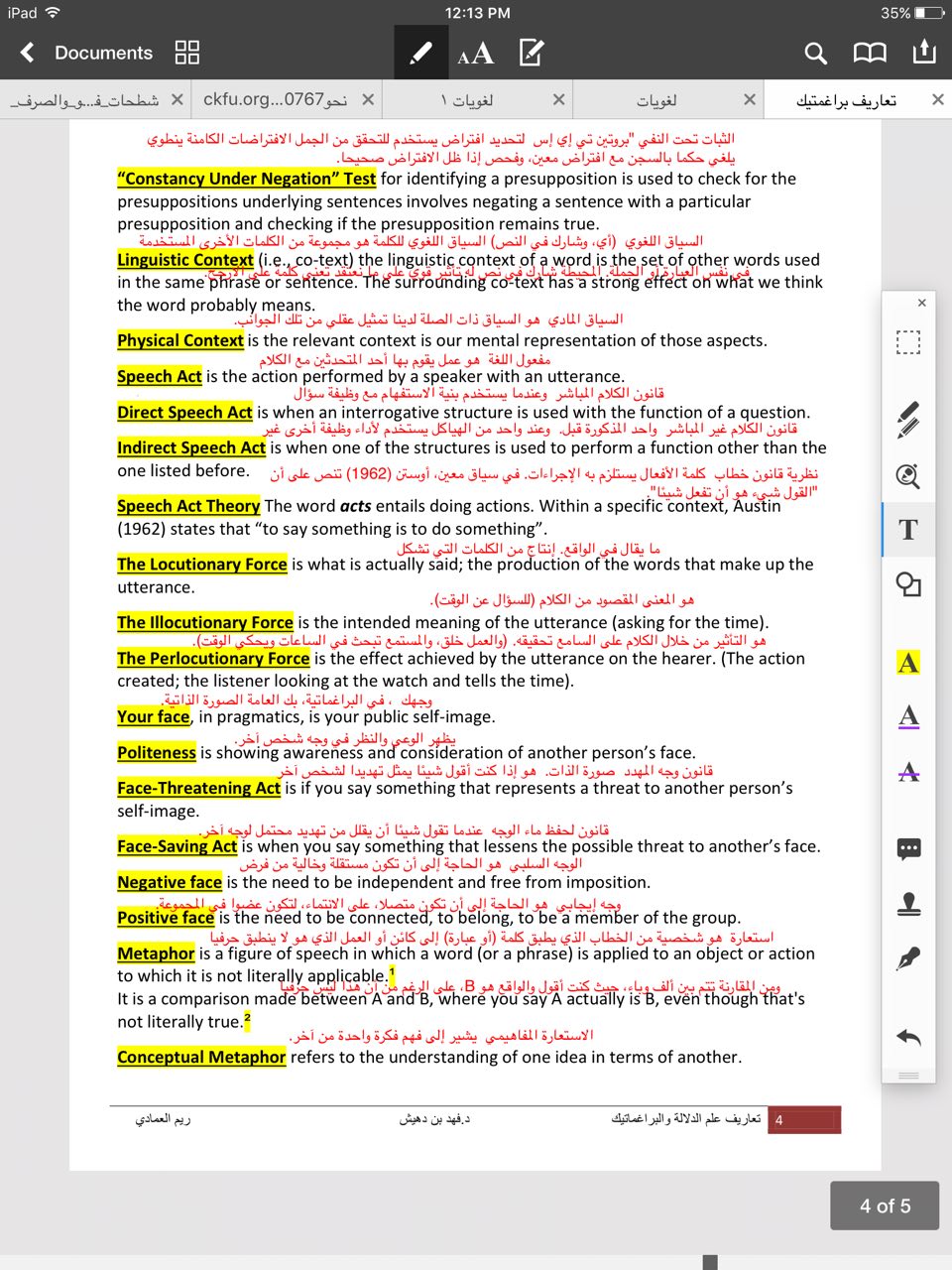Tap the highlighted "Conceptual Metaphor" term
The image size is (952, 1270).
tap(201, 1058)
